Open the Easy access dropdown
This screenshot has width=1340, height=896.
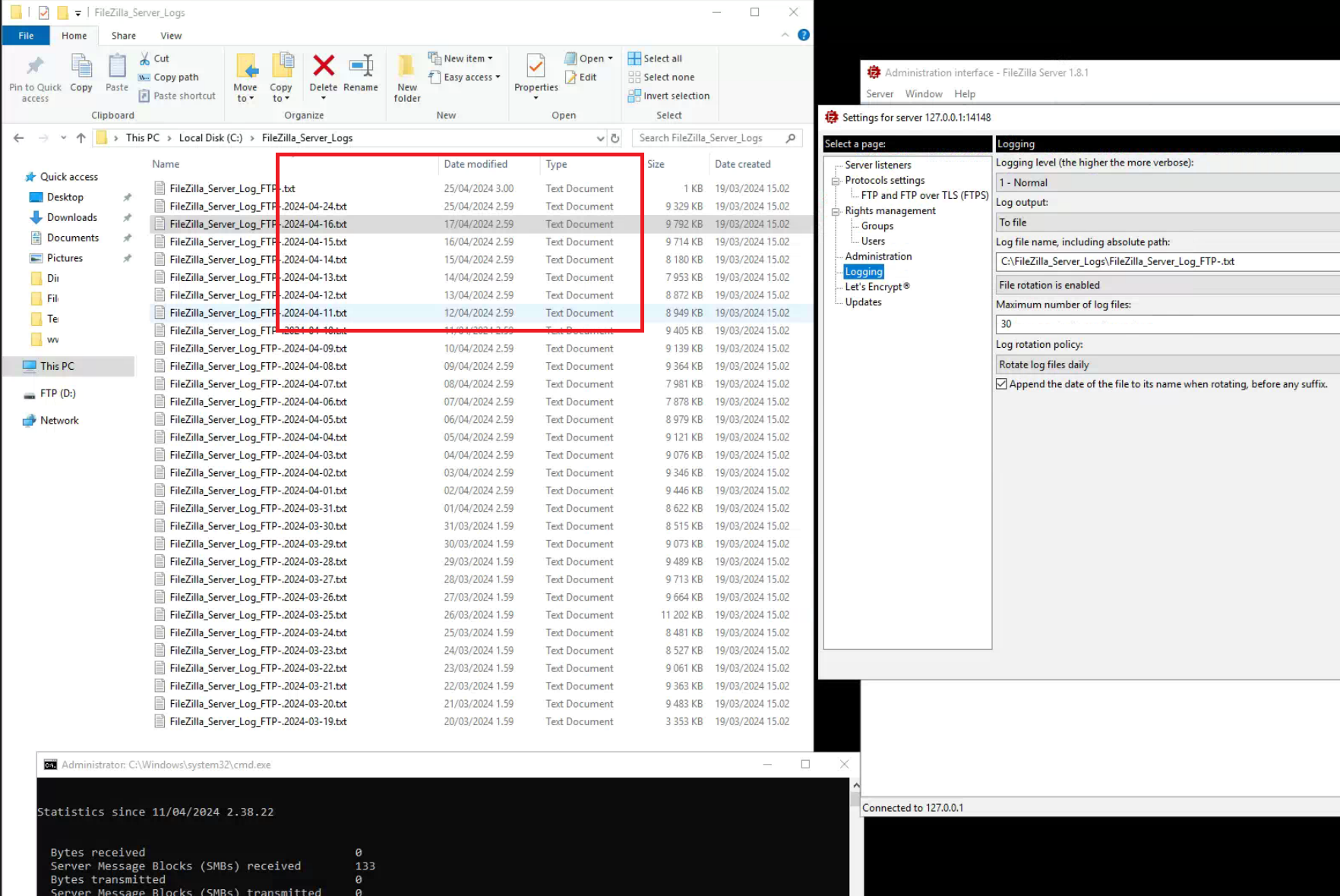[x=464, y=77]
